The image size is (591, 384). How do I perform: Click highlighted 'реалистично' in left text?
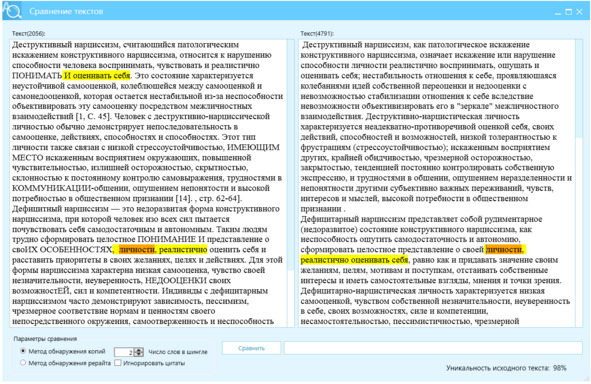(x=183, y=249)
